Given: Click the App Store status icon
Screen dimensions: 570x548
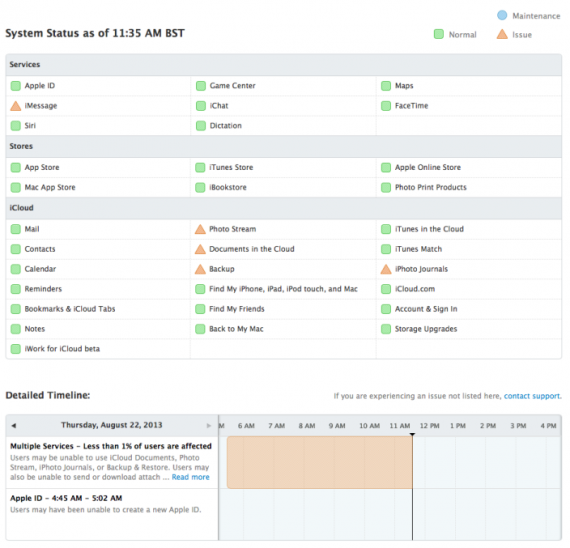Looking at the screenshot, I should [x=16, y=168].
